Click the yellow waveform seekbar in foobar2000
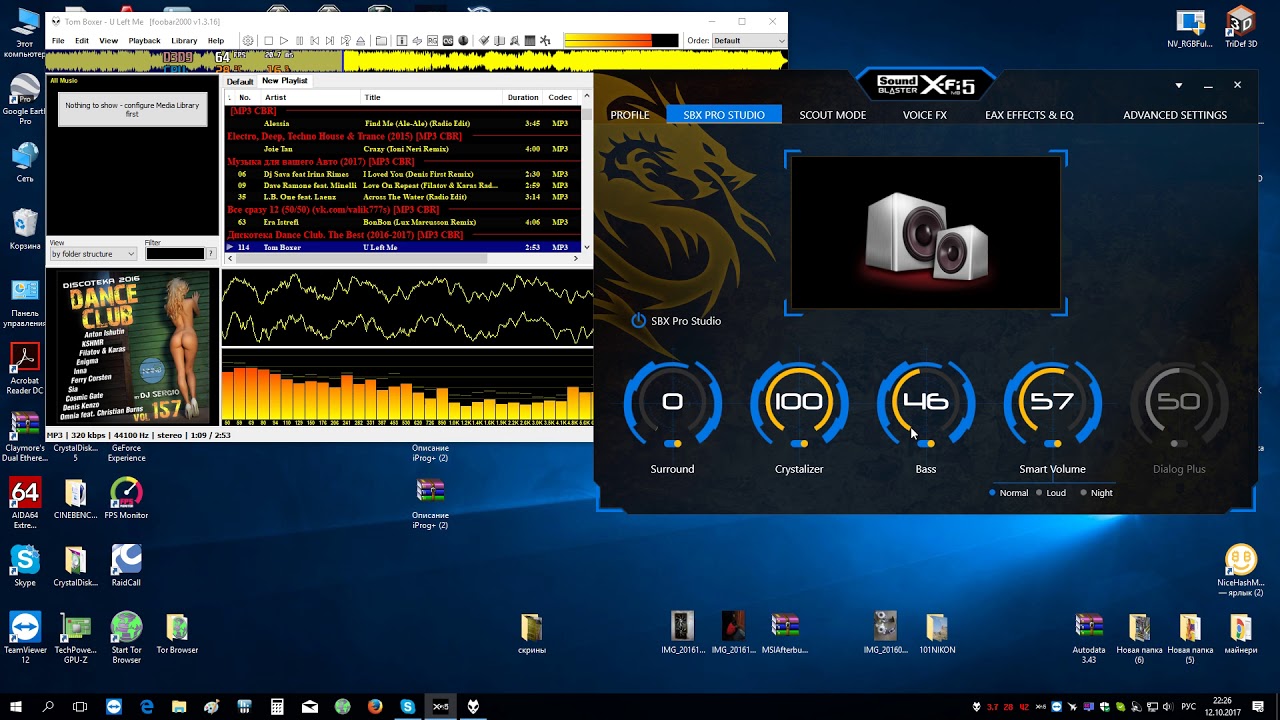 pyautogui.click(x=417, y=60)
